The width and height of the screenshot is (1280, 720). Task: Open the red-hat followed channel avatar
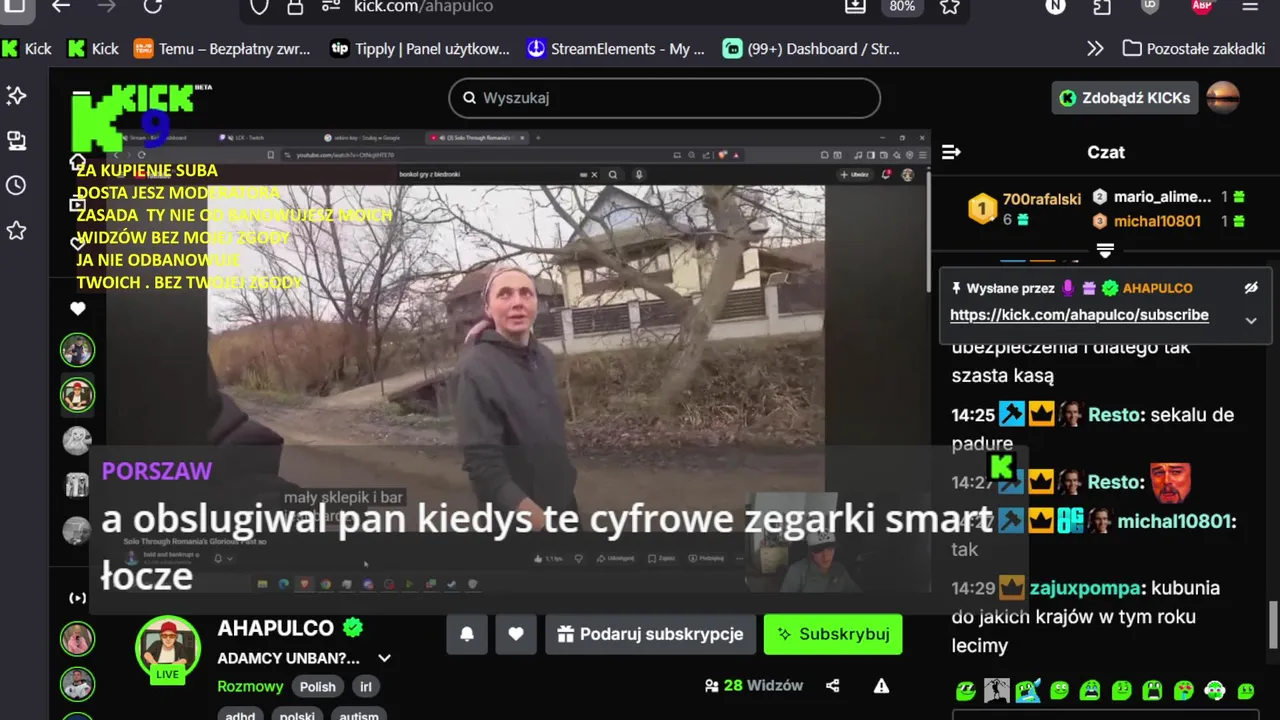click(77, 395)
